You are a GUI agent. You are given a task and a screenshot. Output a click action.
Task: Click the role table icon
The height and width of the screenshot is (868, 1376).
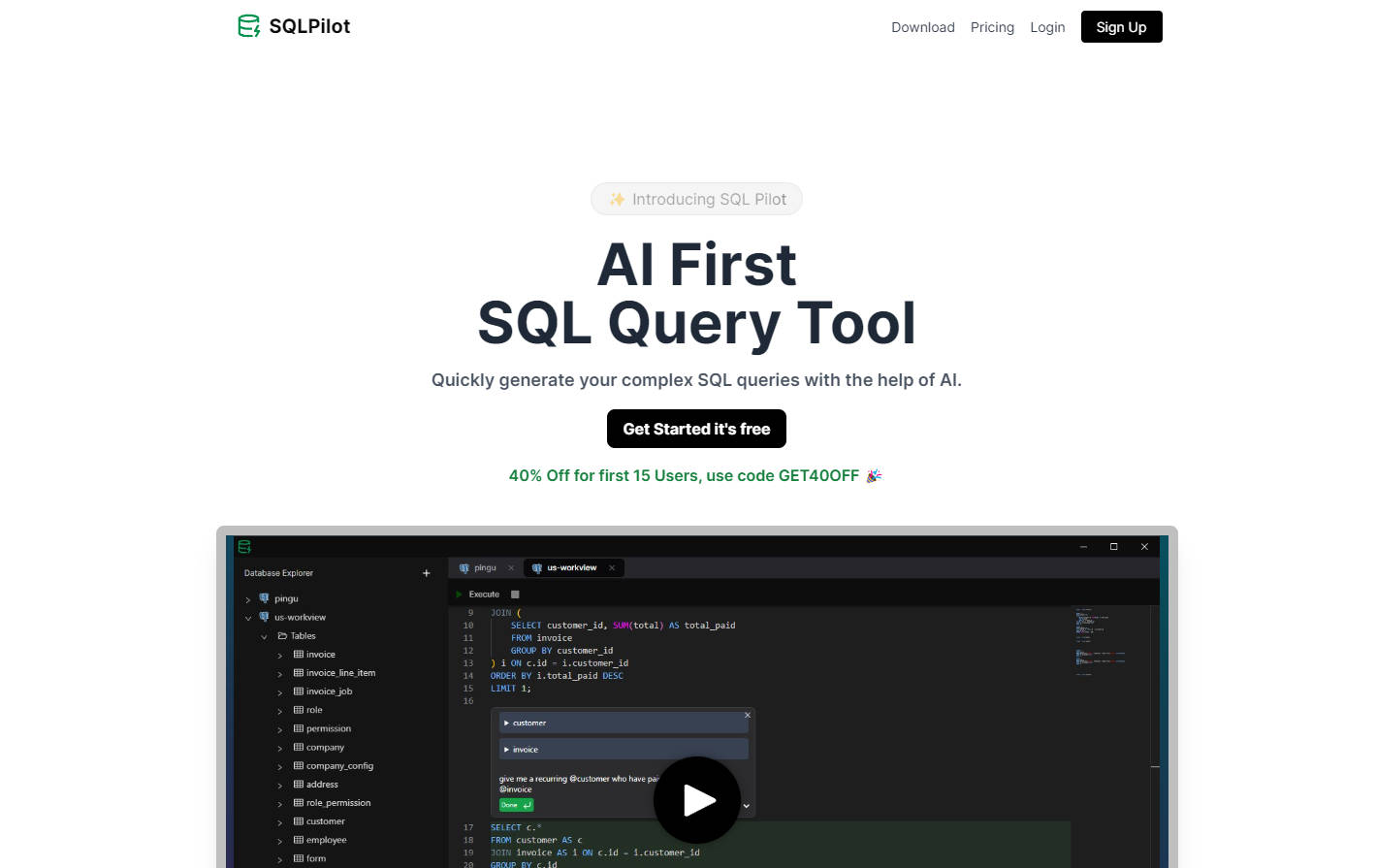[299, 710]
